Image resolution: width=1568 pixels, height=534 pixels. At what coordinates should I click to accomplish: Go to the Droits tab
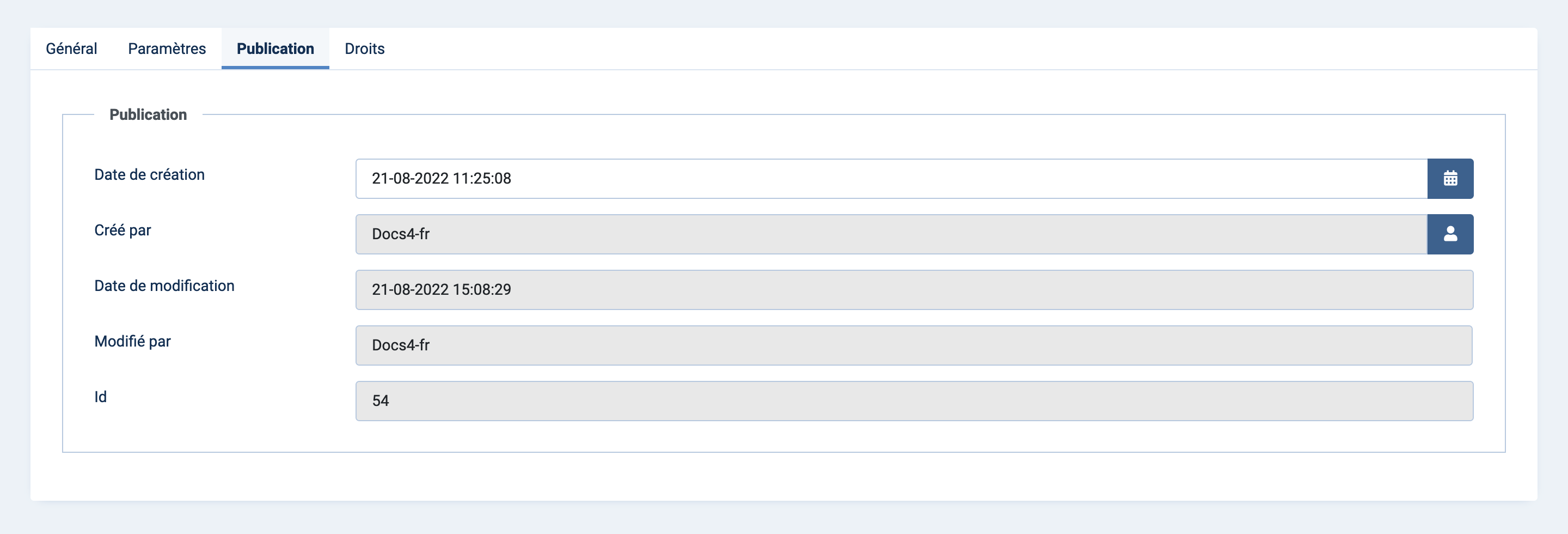coord(365,48)
